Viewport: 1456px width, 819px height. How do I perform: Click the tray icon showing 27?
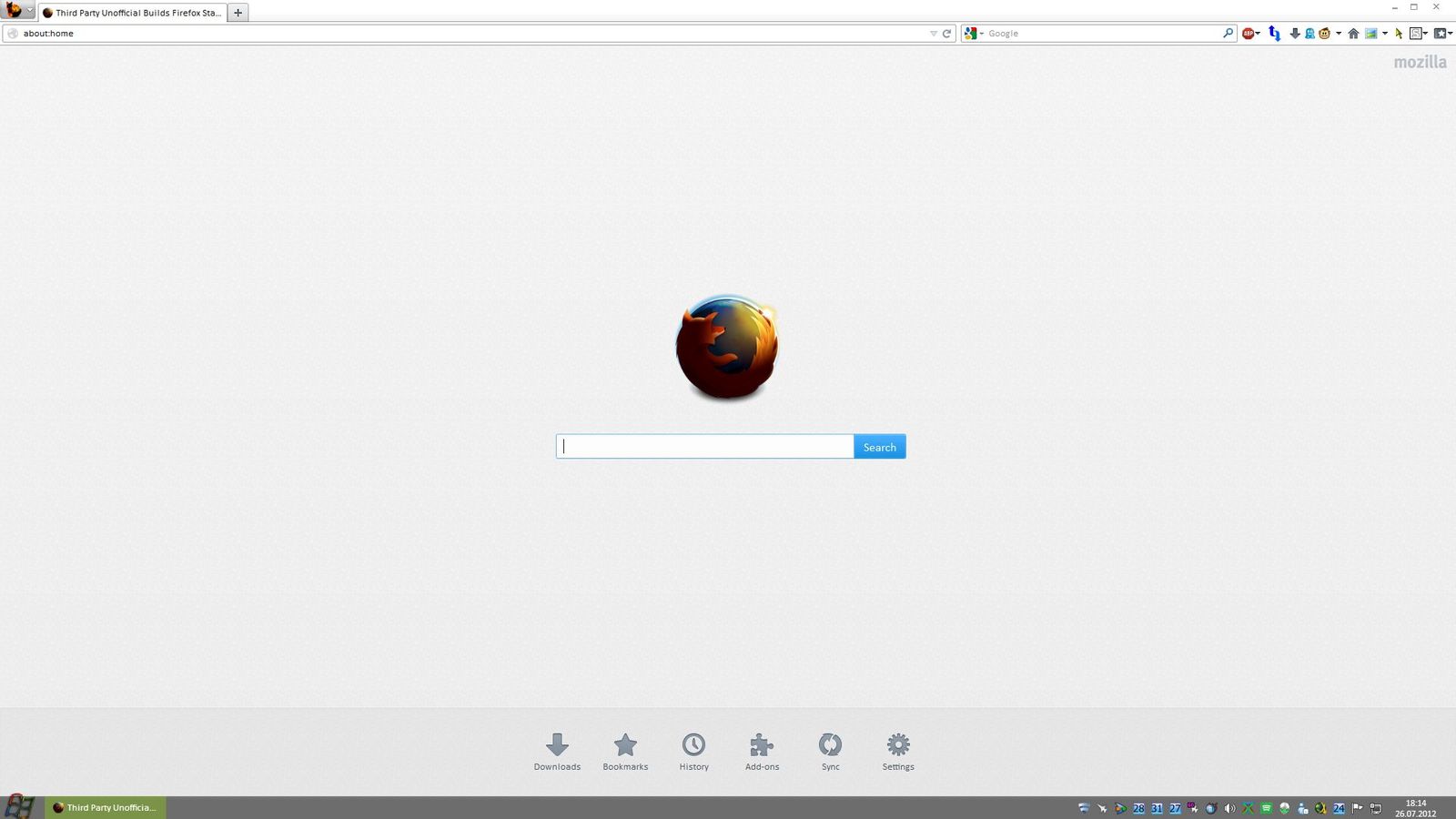[1175, 808]
